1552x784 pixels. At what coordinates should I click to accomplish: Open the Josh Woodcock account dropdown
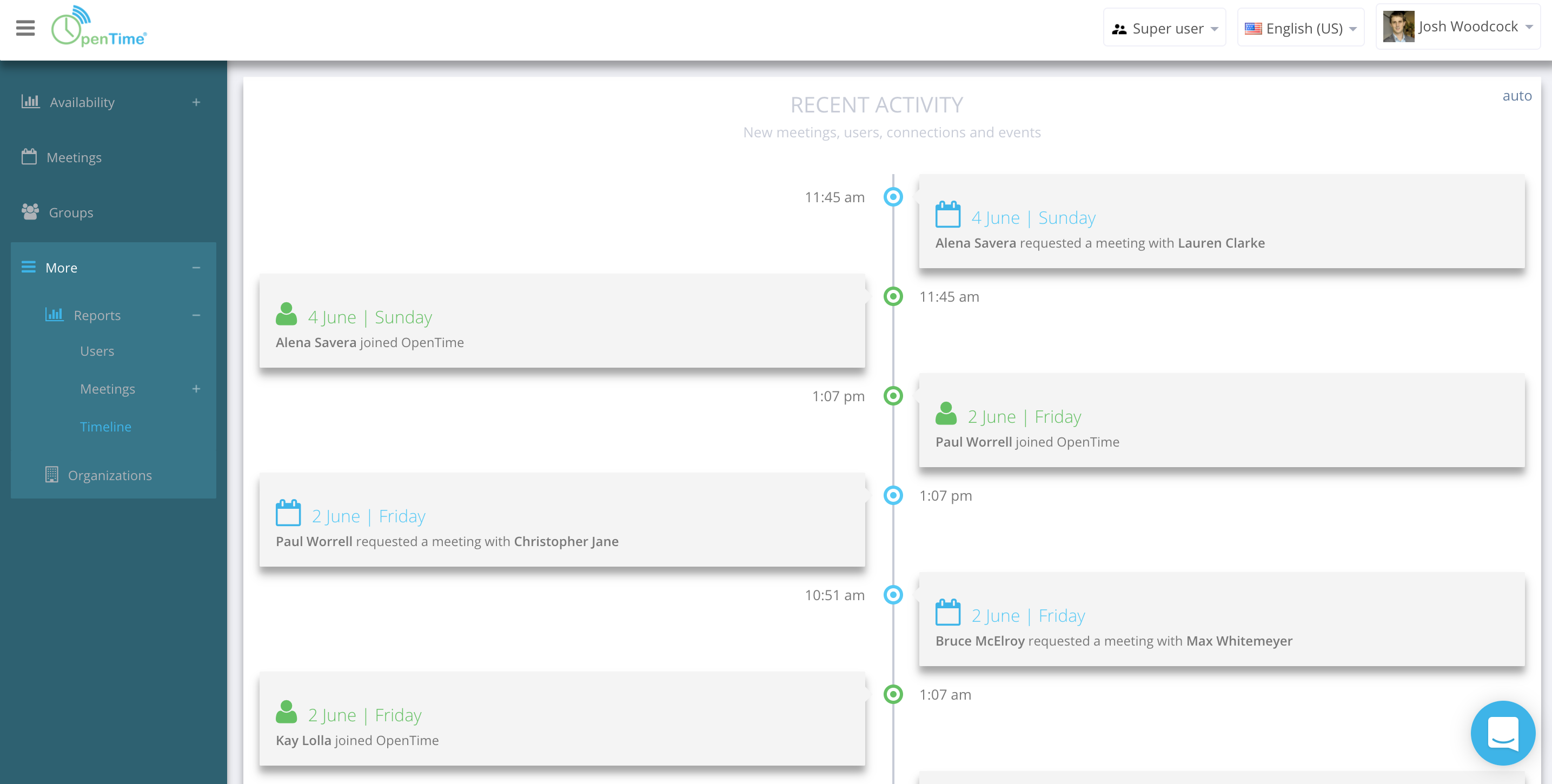1467,27
